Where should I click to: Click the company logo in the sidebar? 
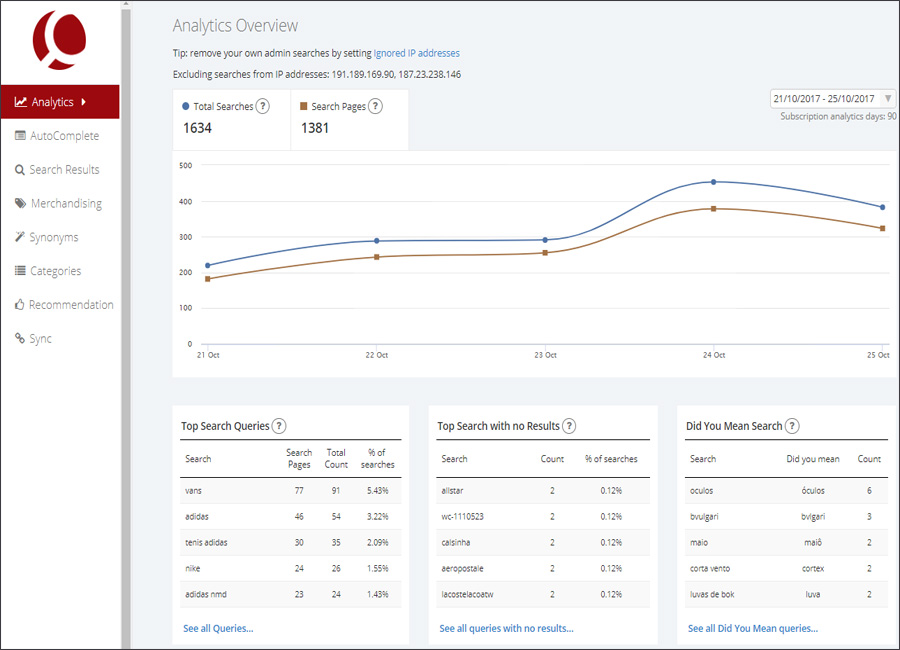59,39
